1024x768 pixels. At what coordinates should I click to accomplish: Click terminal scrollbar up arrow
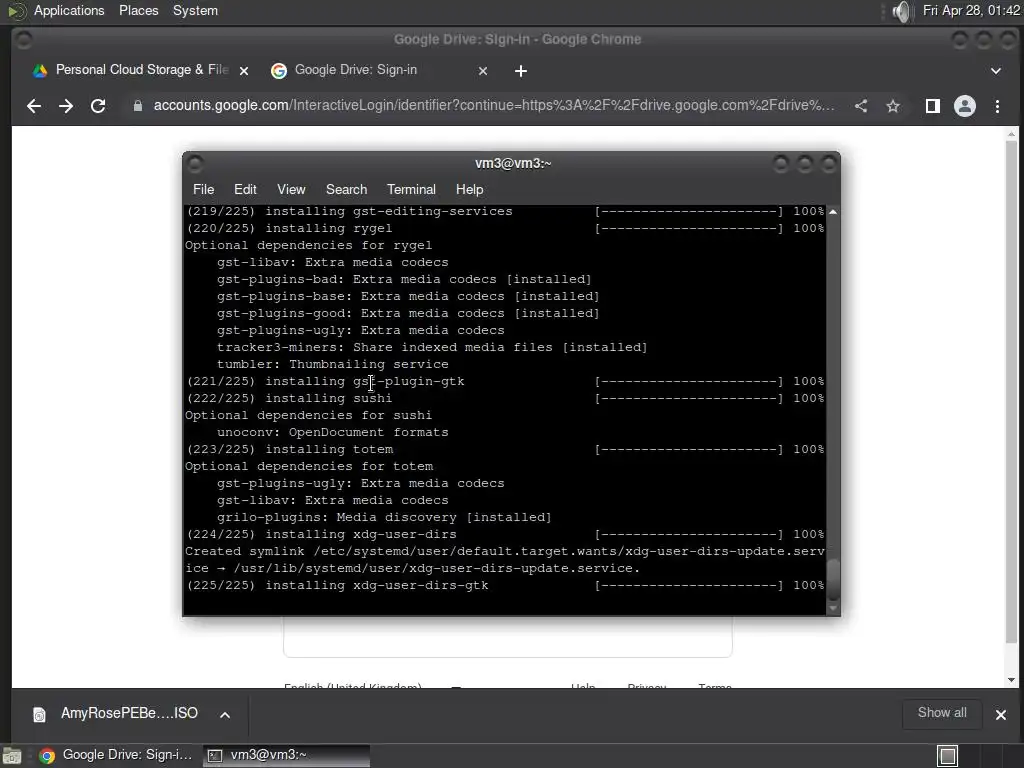point(833,212)
